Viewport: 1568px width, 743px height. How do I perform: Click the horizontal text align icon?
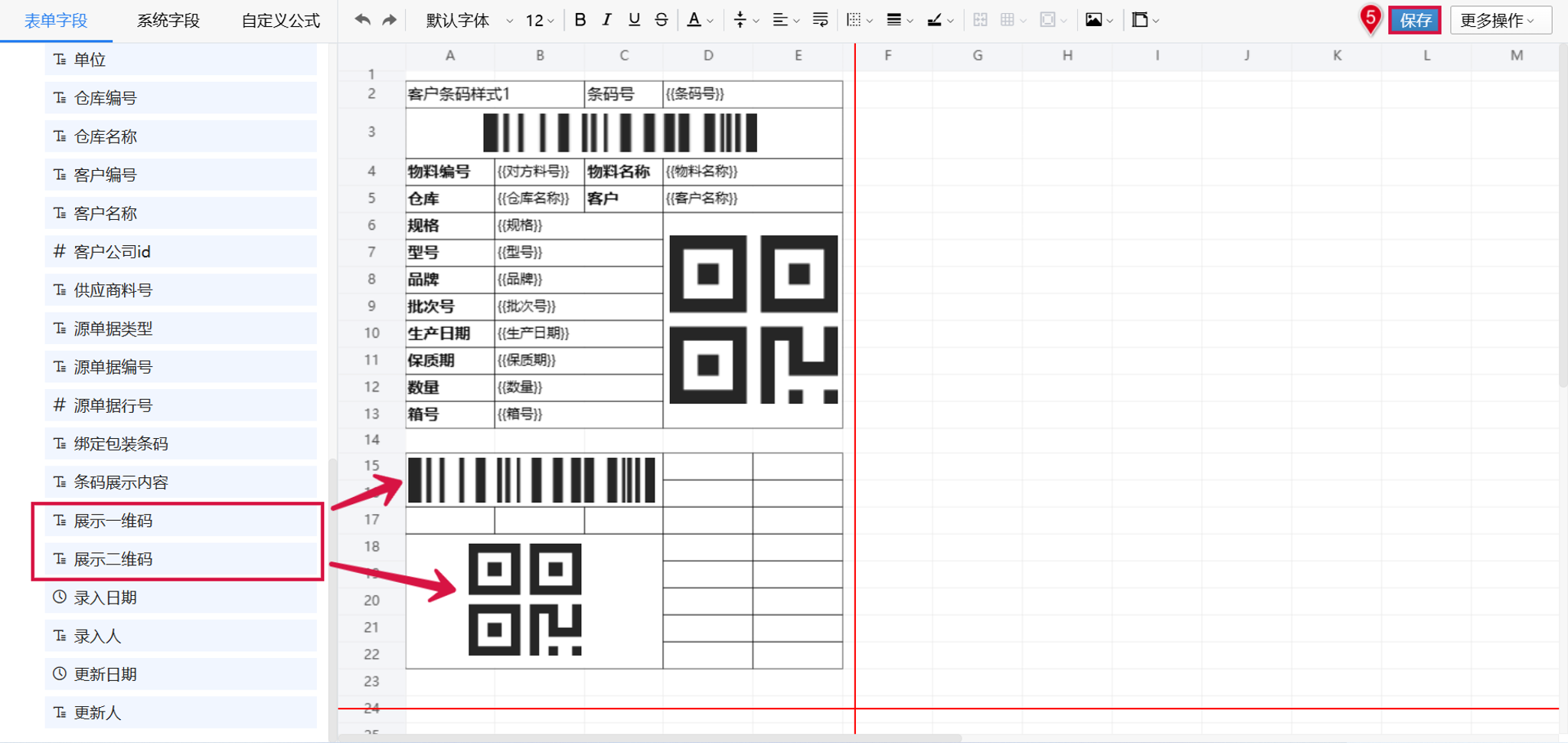click(779, 20)
